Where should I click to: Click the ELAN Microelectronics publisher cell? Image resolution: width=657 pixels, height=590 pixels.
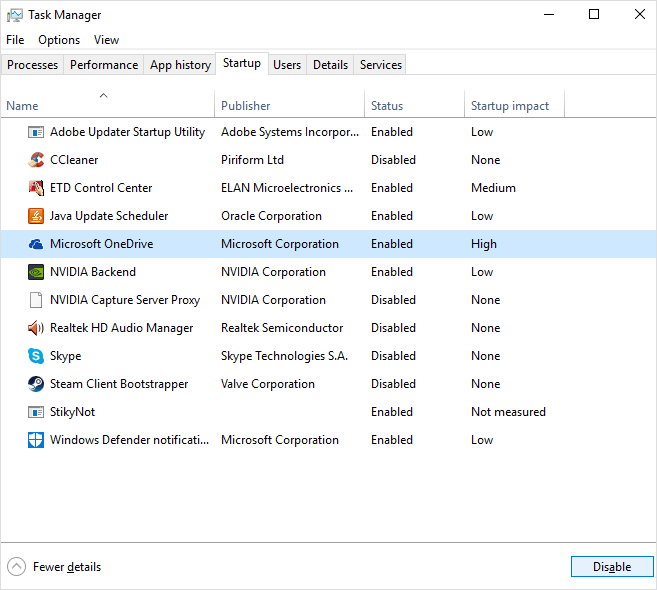tap(287, 188)
